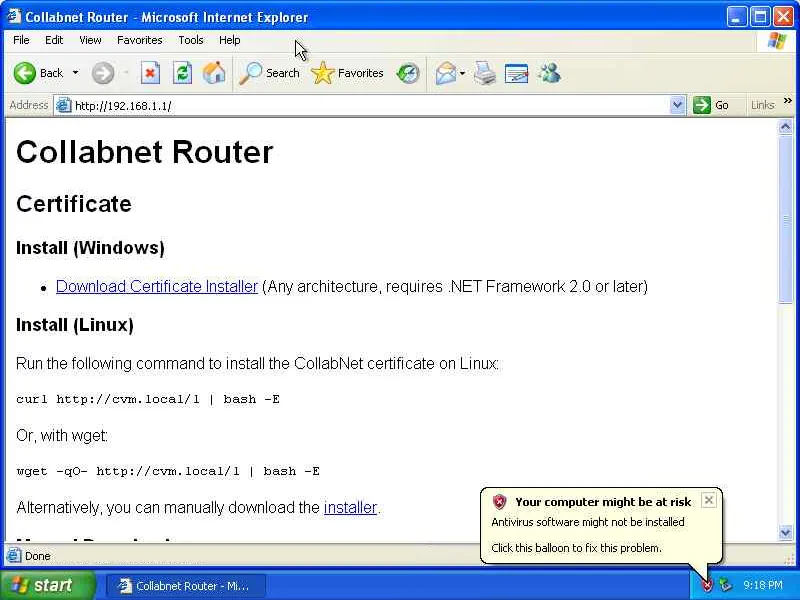Click the red shield icon in balloon
Image resolution: width=800 pixels, height=600 pixels.
pos(499,502)
